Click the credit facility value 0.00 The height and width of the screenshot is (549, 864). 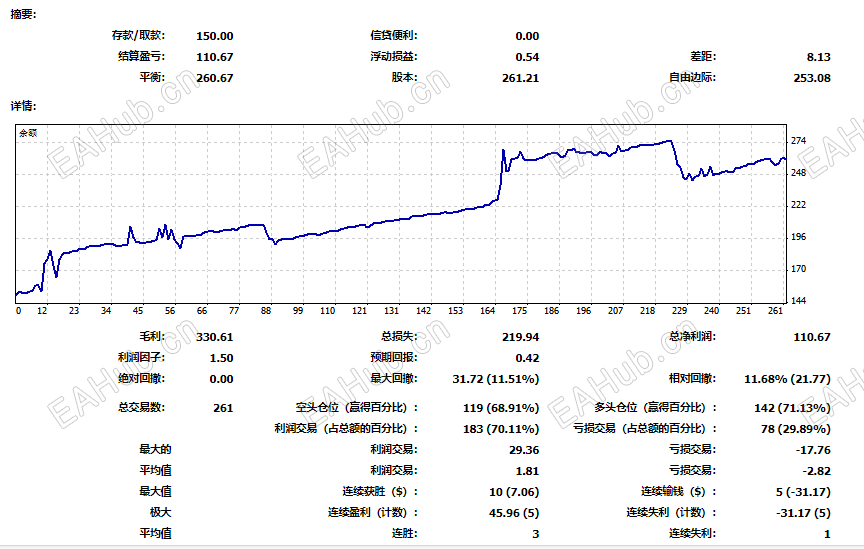click(527, 36)
